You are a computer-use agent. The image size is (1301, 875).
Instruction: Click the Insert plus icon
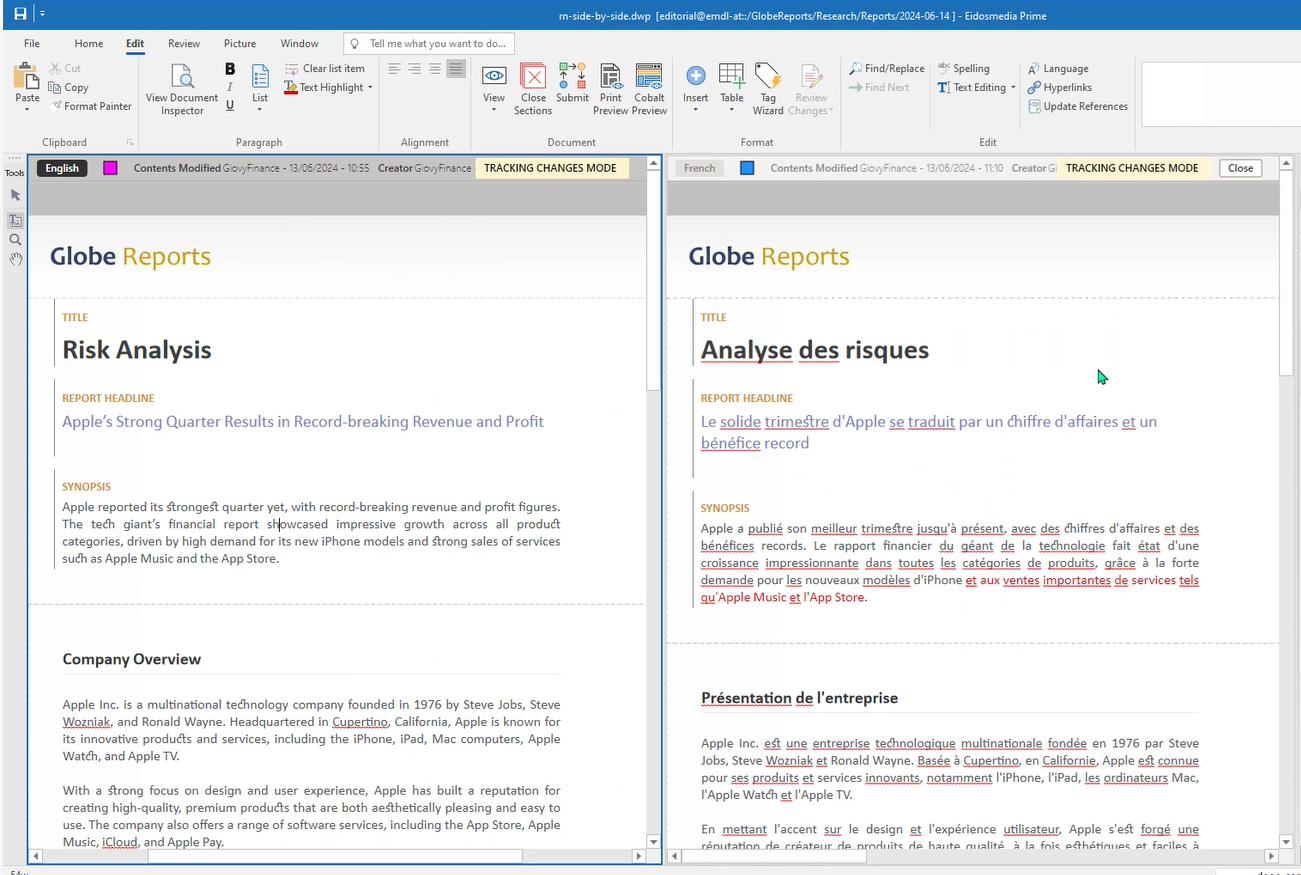pos(696,76)
